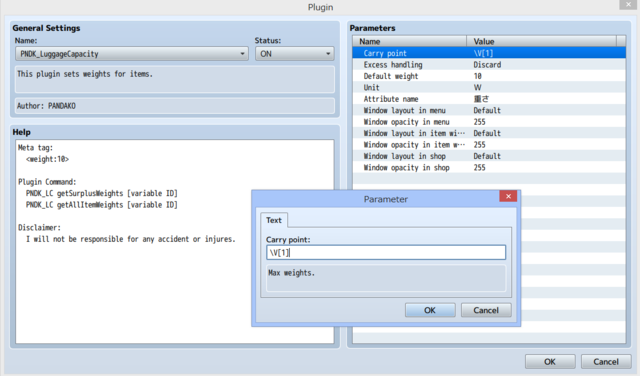
Task: Close the Plugin window
Action: coord(629,4)
